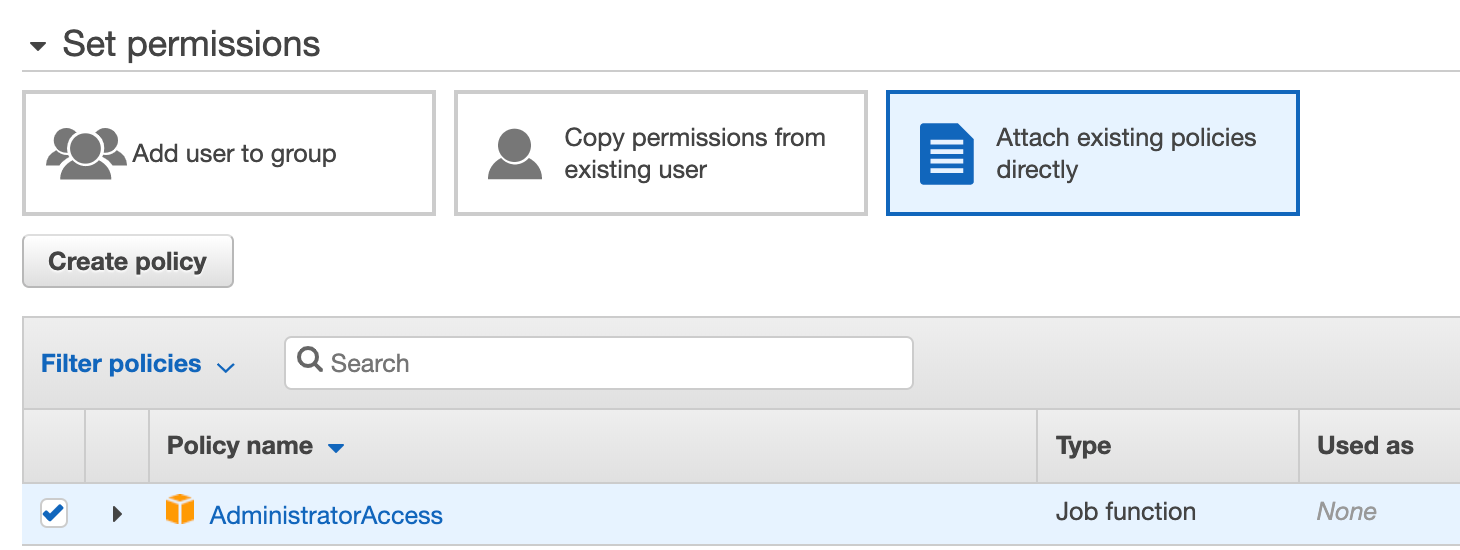
Task: Click the Used as column header
Action: tap(1365, 446)
